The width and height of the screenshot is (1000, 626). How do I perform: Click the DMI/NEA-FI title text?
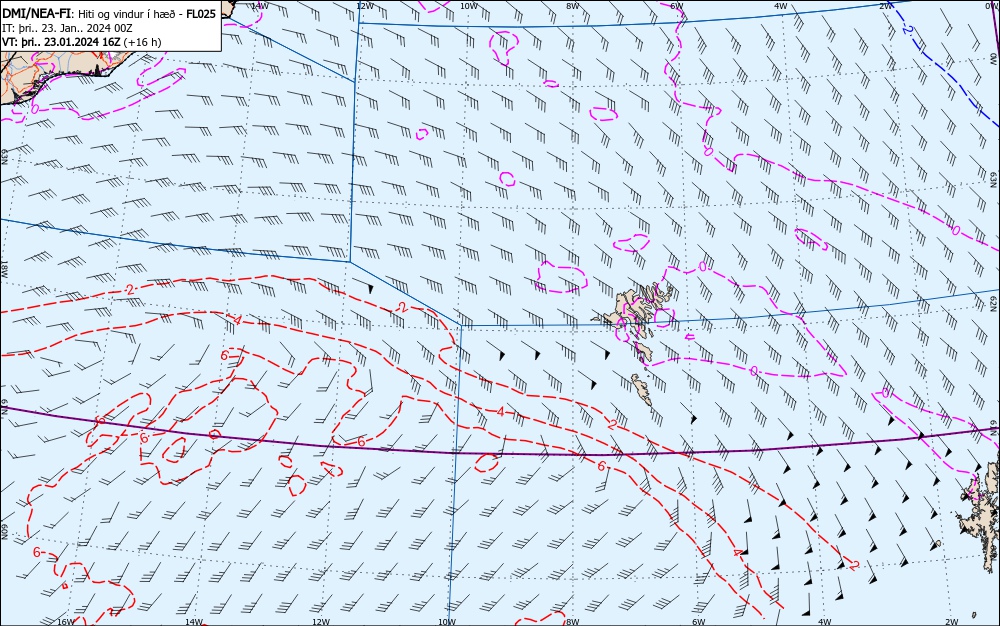(37, 14)
